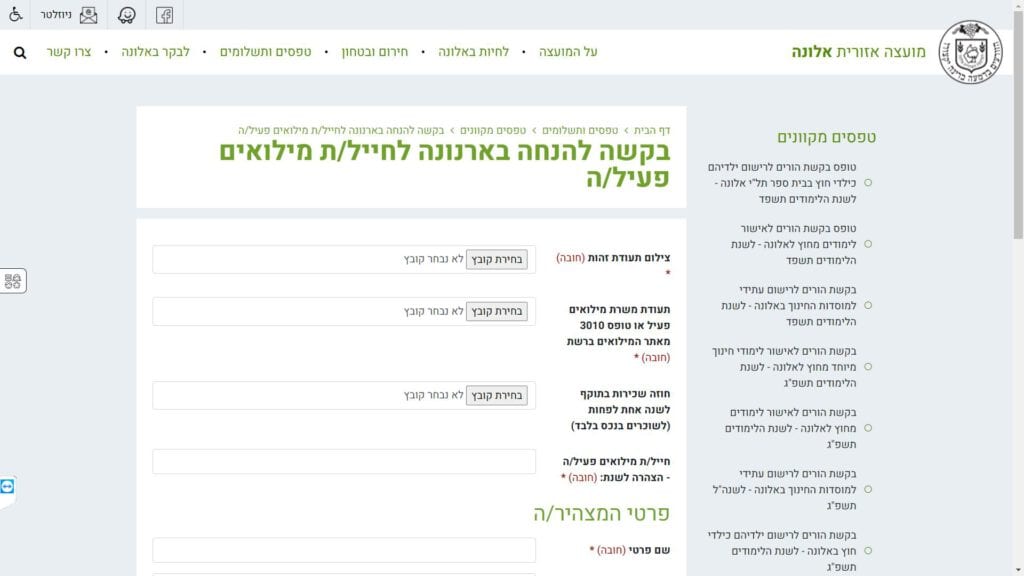Open the 'טפסים ותשלומים' menu
This screenshot has width=1024, height=576.
(x=266, y=52)
